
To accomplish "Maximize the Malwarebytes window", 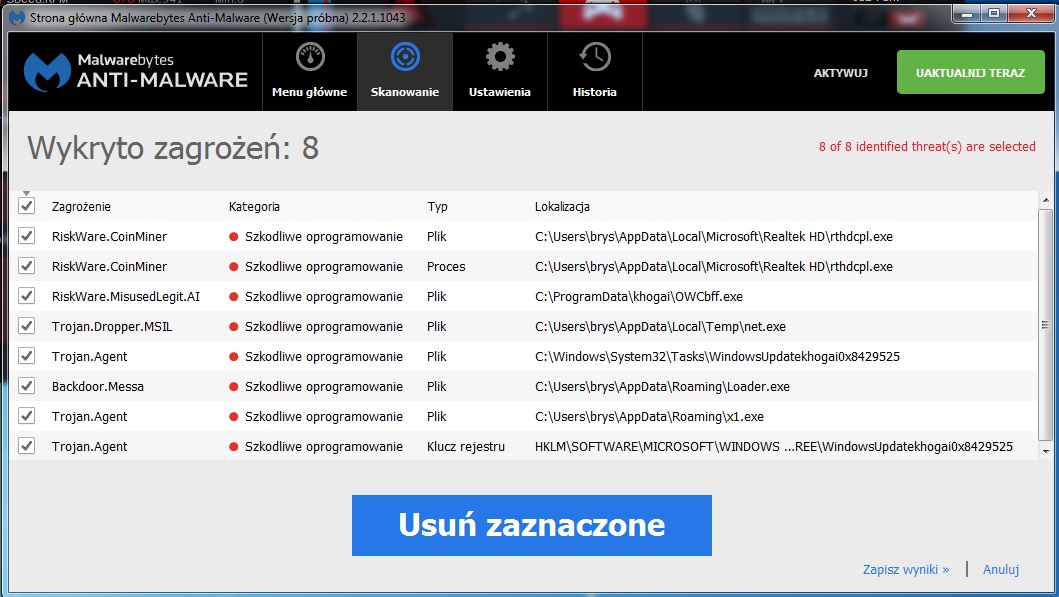I will 994,13.
